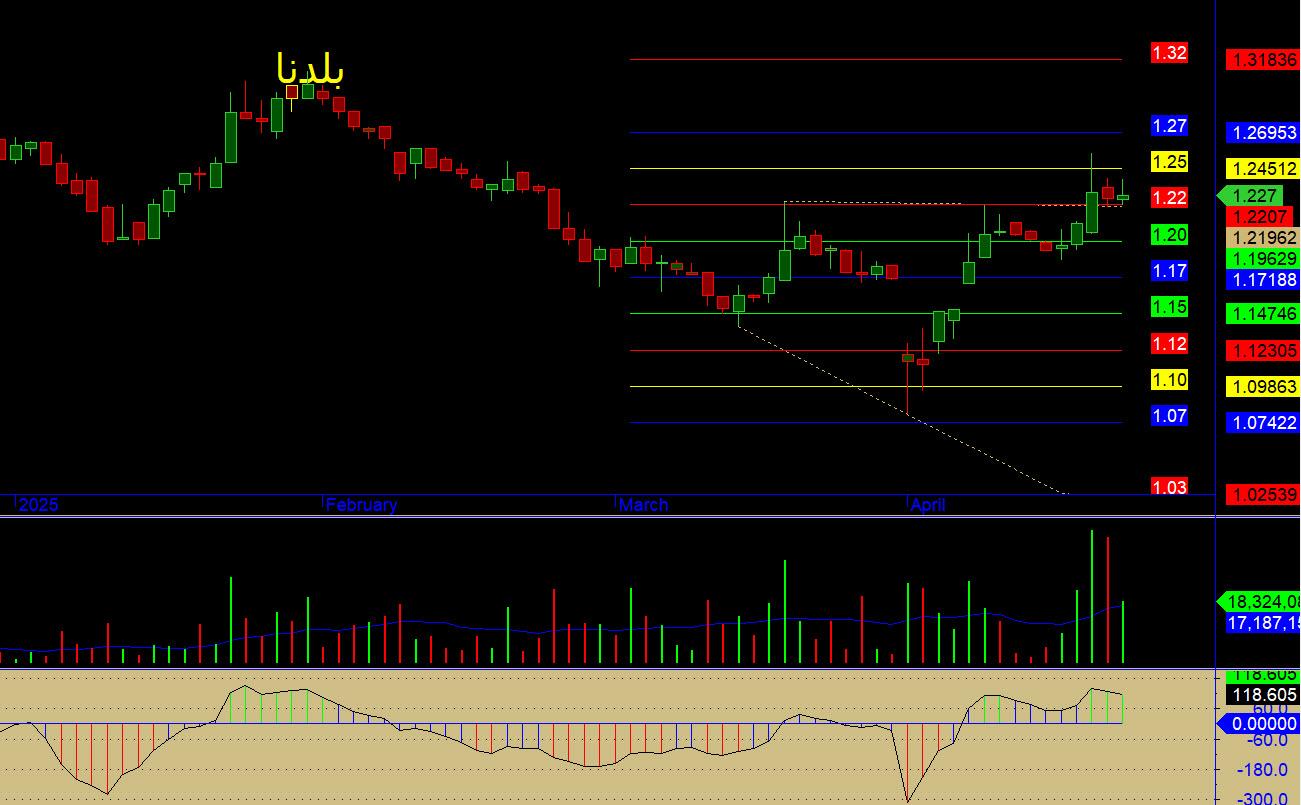Select the 1.12305 price axis value
Image resolution: width=1301 pixels, height=805 pixels.
(x=1263, y=350)
